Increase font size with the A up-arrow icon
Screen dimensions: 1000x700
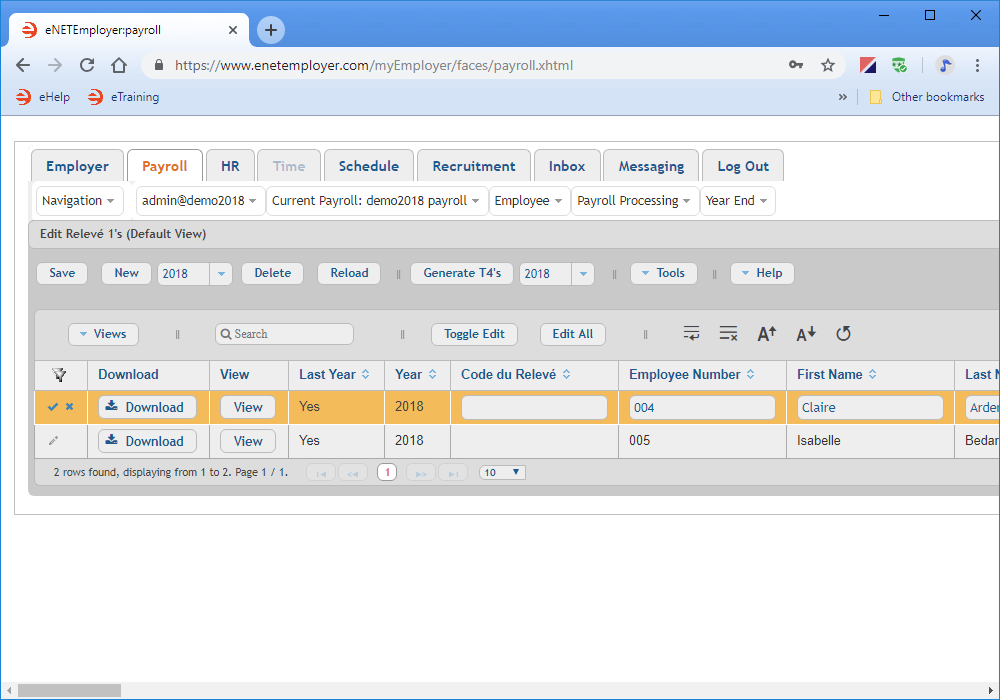point(766,334)
